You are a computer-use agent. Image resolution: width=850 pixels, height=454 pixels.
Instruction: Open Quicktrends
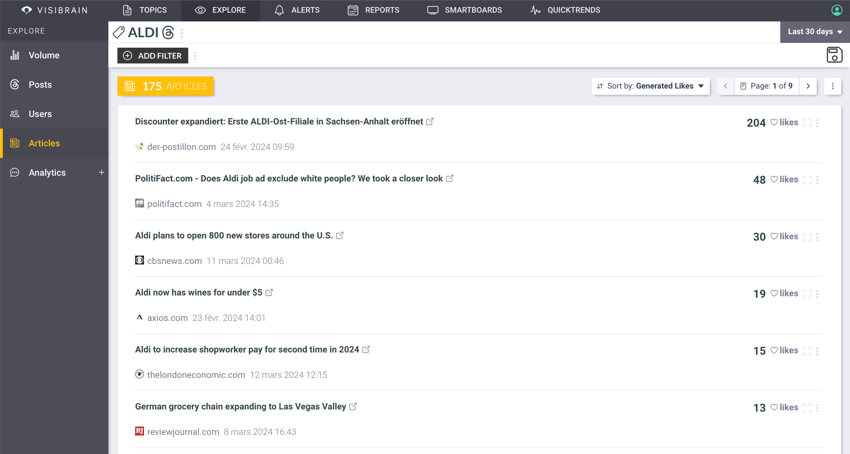[565, 10]
